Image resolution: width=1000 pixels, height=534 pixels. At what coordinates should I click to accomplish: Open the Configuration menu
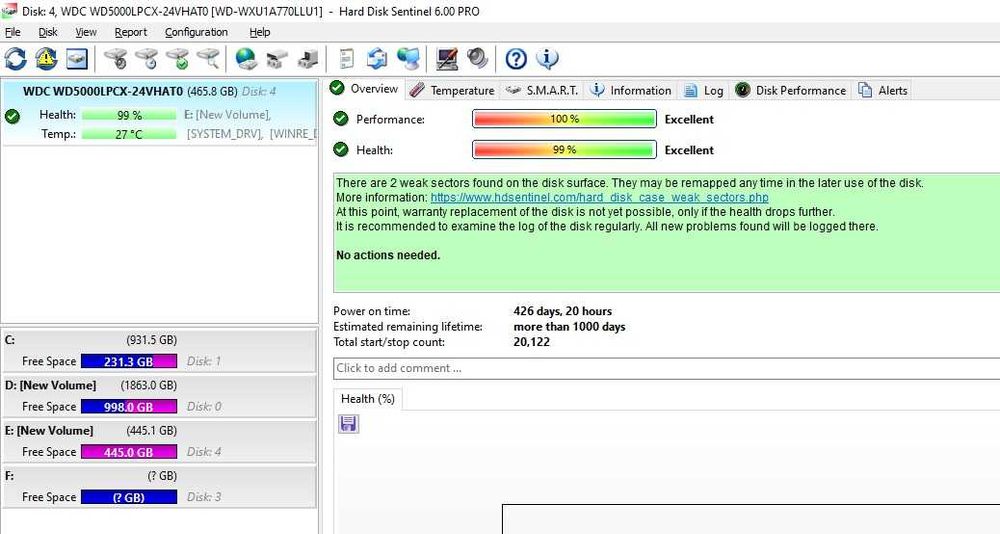pos(196,32)
